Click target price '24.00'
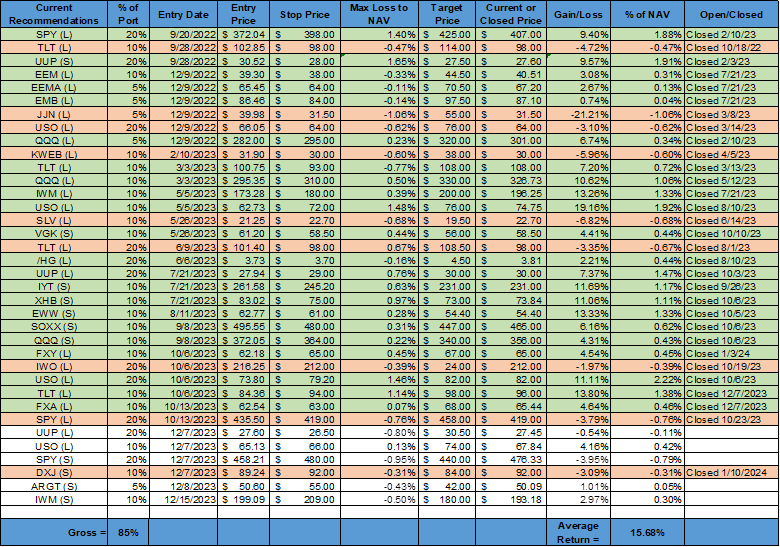This screenshot has height=547, width=780. pos(447,366)
